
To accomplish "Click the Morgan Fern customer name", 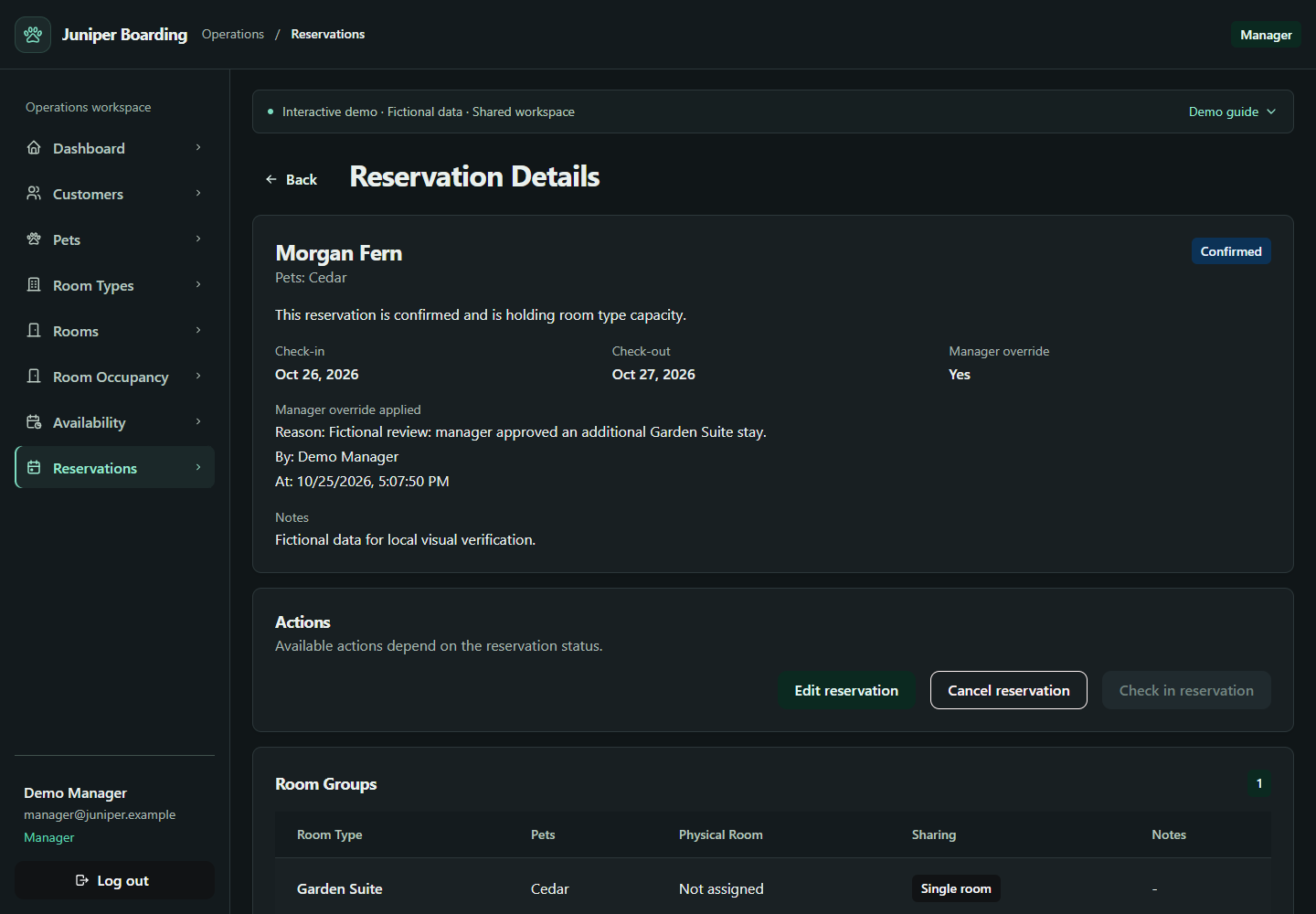I will (339, 253).
